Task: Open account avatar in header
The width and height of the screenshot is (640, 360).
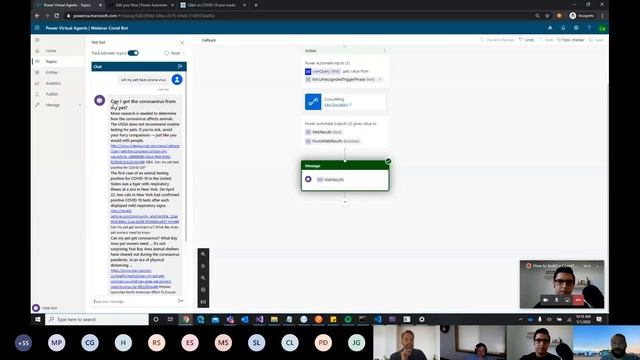Action: click(602, 28)
